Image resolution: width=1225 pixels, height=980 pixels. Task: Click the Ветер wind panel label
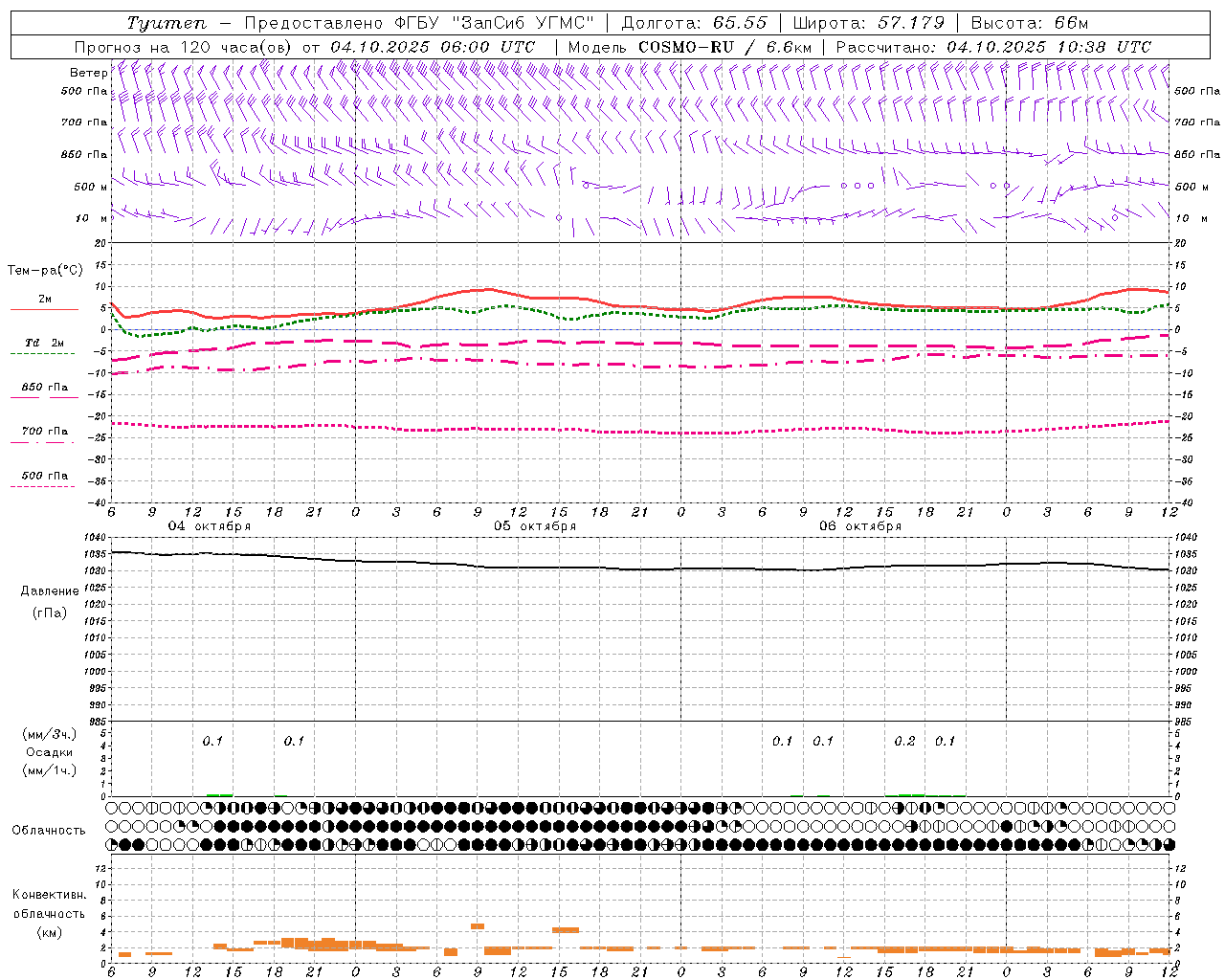pos(88,73)
